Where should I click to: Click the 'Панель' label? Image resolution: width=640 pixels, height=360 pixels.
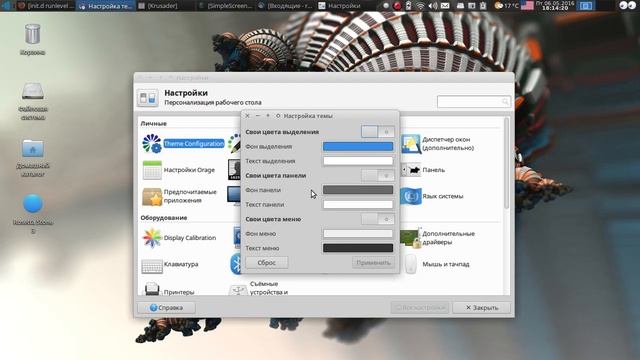[x=433, y=170]
